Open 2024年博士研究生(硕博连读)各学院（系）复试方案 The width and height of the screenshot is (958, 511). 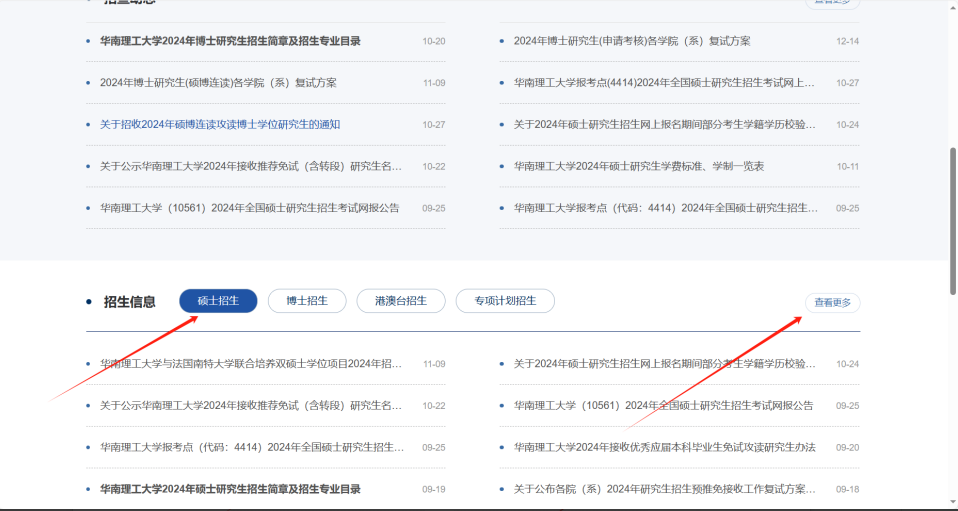(218, 83)
